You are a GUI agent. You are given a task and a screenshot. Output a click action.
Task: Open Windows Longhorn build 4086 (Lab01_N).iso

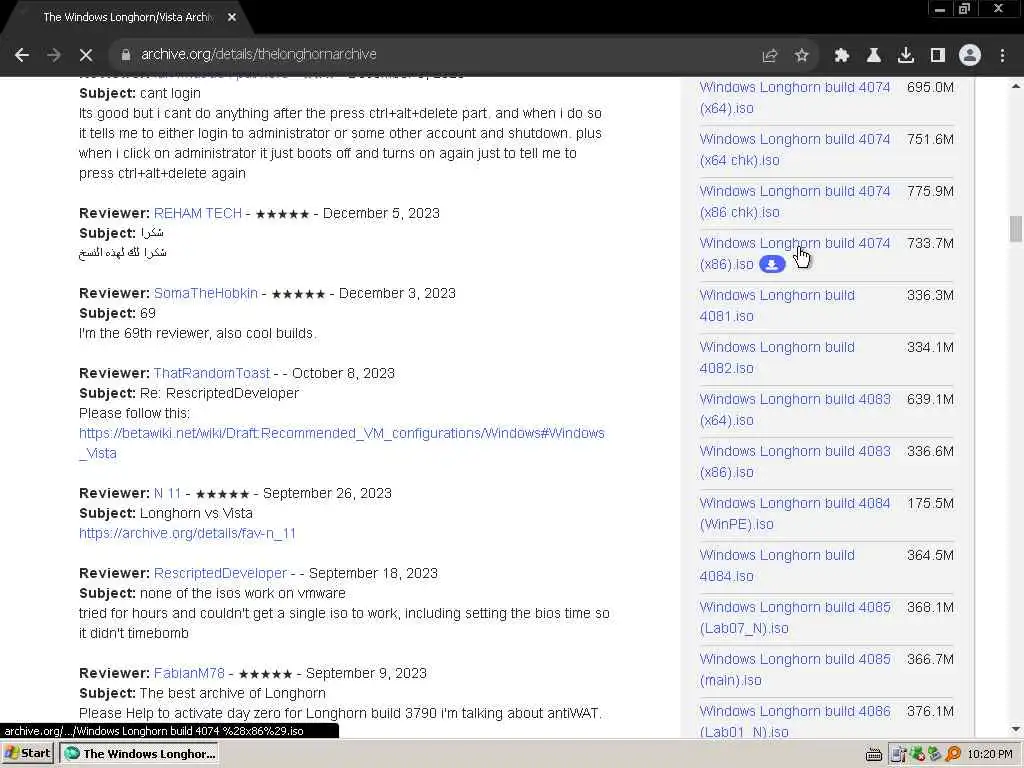coord(795,721)
